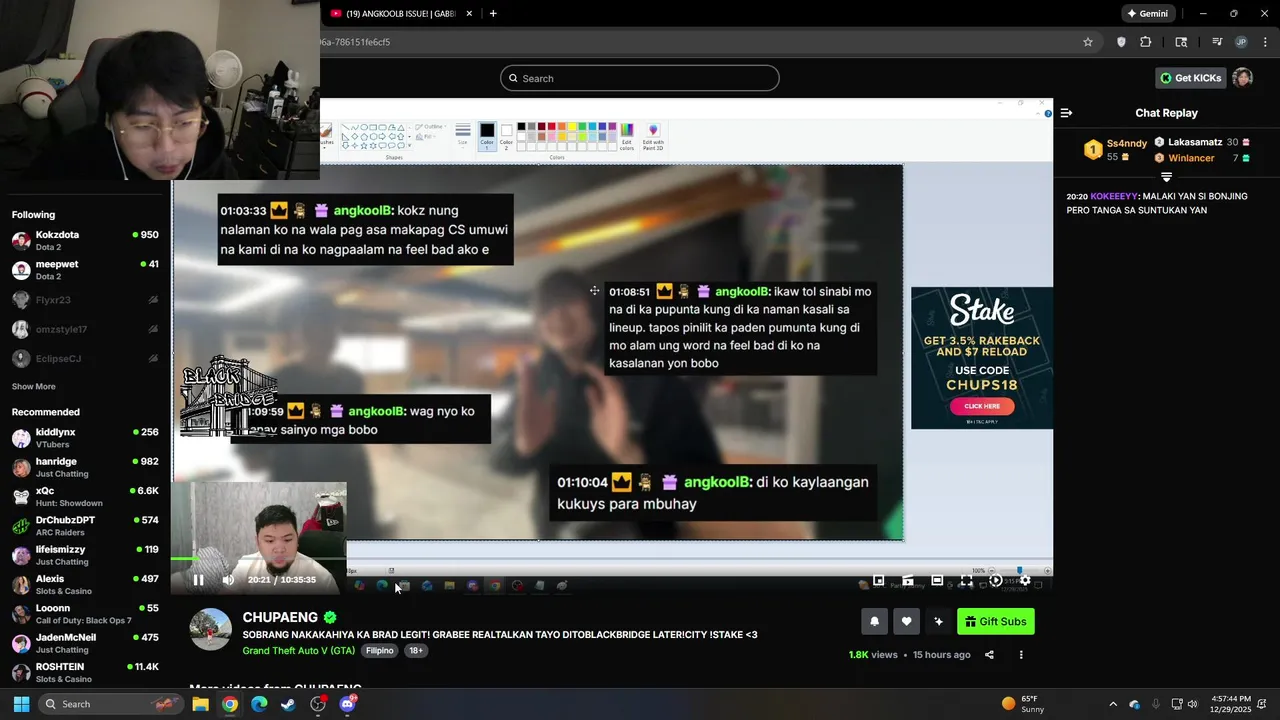This screenshot has width=1280, height=720.
Task: Open hanridge in Recommended channels
Action: pos(85,467)
